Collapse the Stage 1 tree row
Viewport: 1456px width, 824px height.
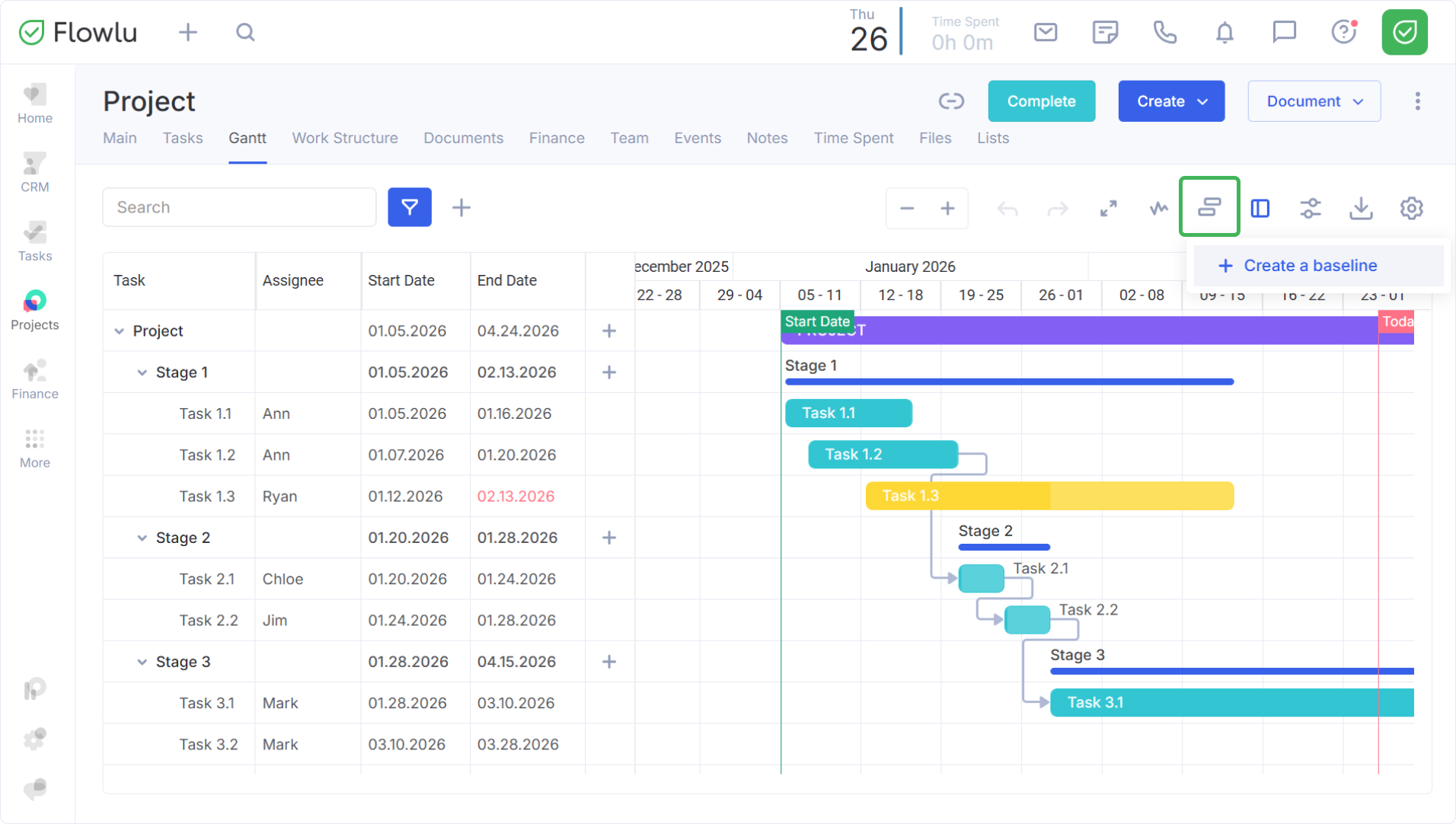[x=142, y=372]
